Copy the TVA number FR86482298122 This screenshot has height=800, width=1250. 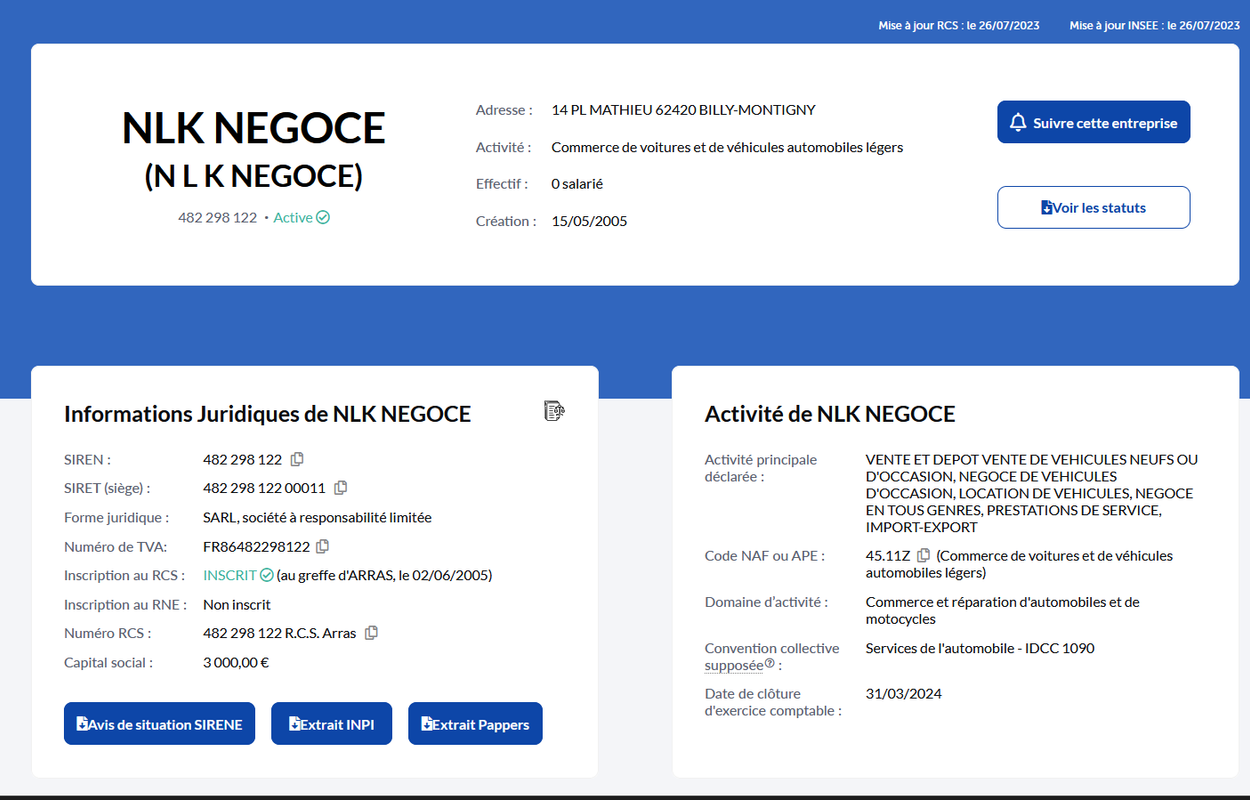(x=322, y=546)
